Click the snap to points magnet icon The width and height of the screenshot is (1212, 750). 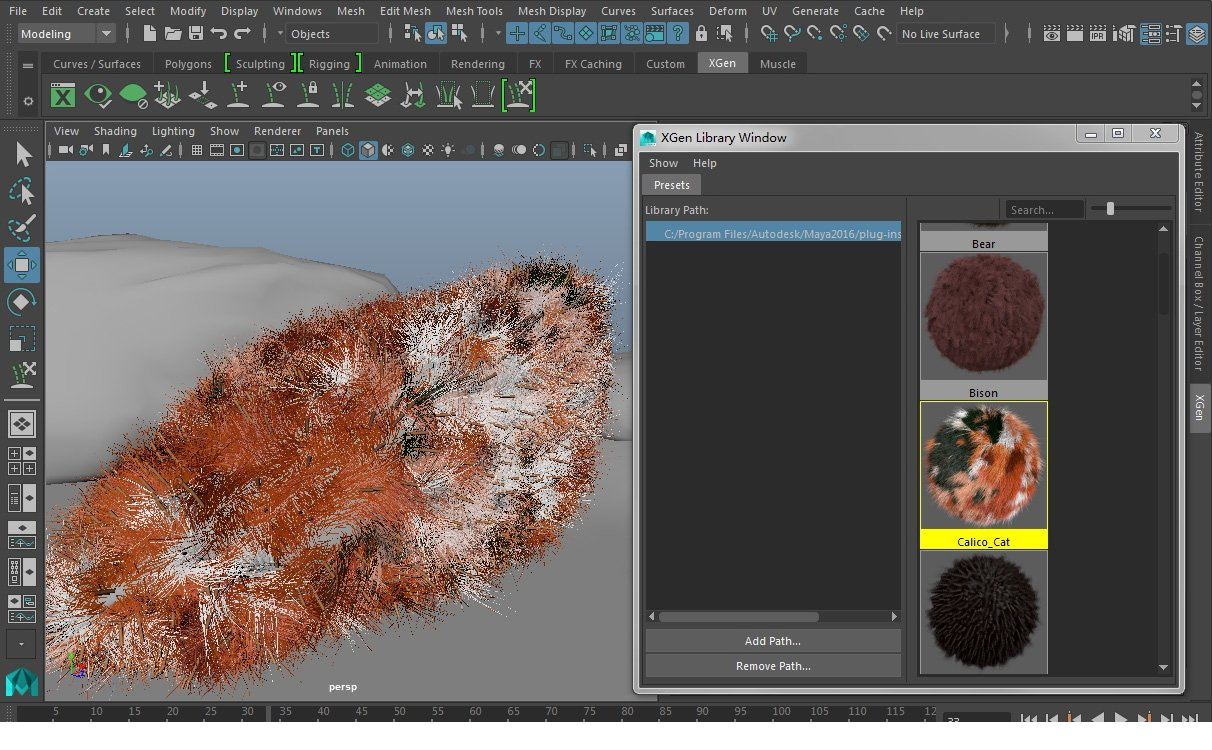815,33
